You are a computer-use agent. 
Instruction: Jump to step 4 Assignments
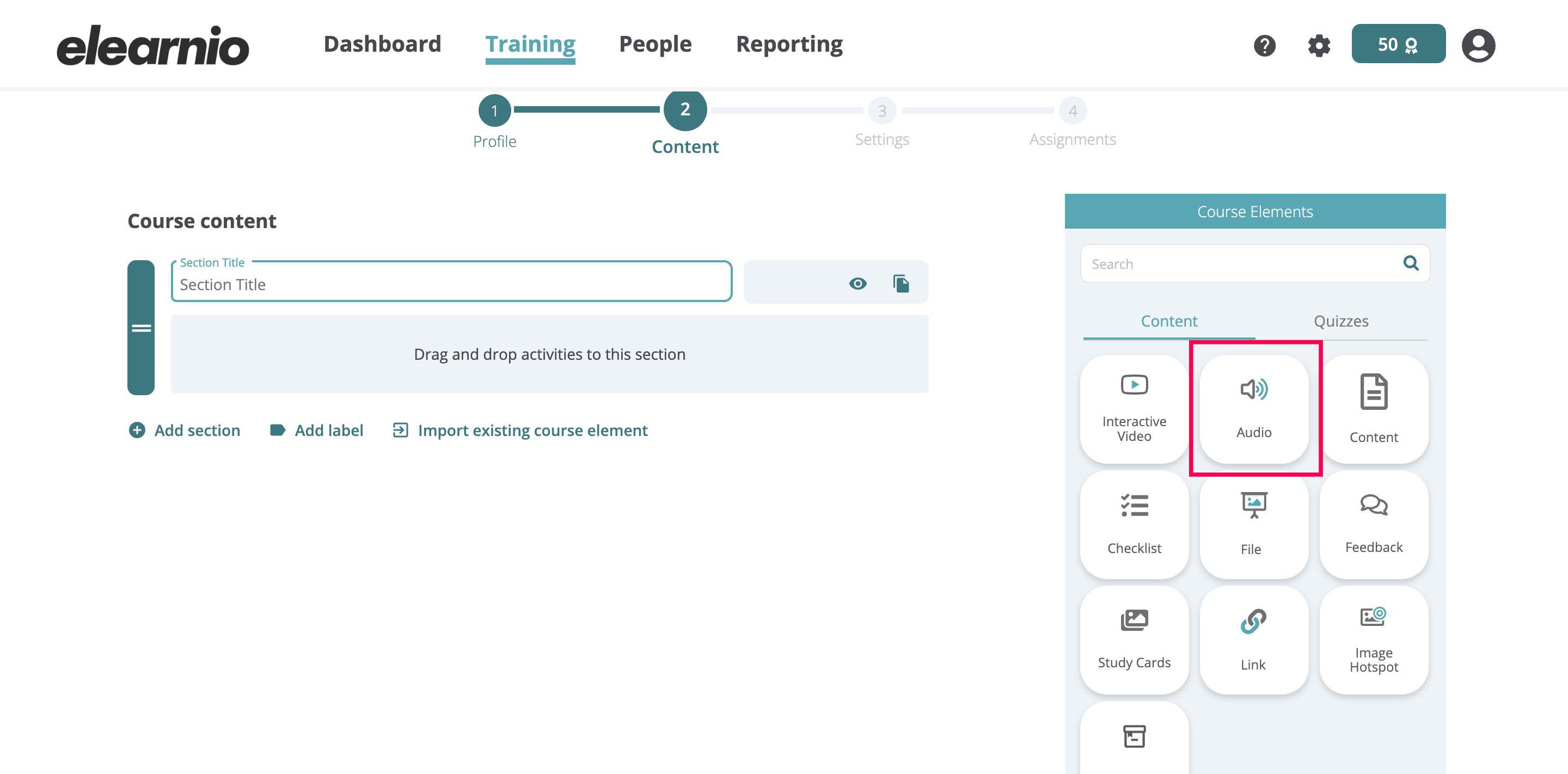coord(1072,110)
